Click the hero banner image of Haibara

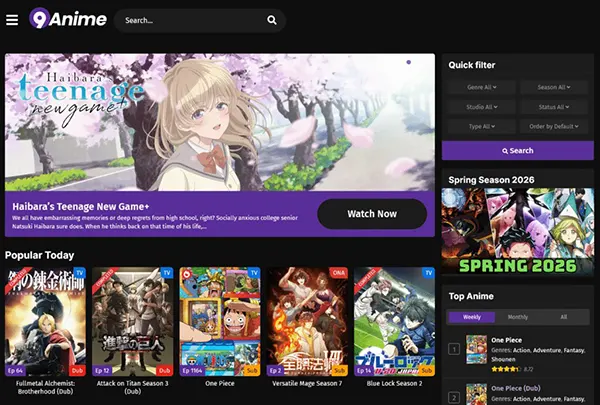pos(220,122)
